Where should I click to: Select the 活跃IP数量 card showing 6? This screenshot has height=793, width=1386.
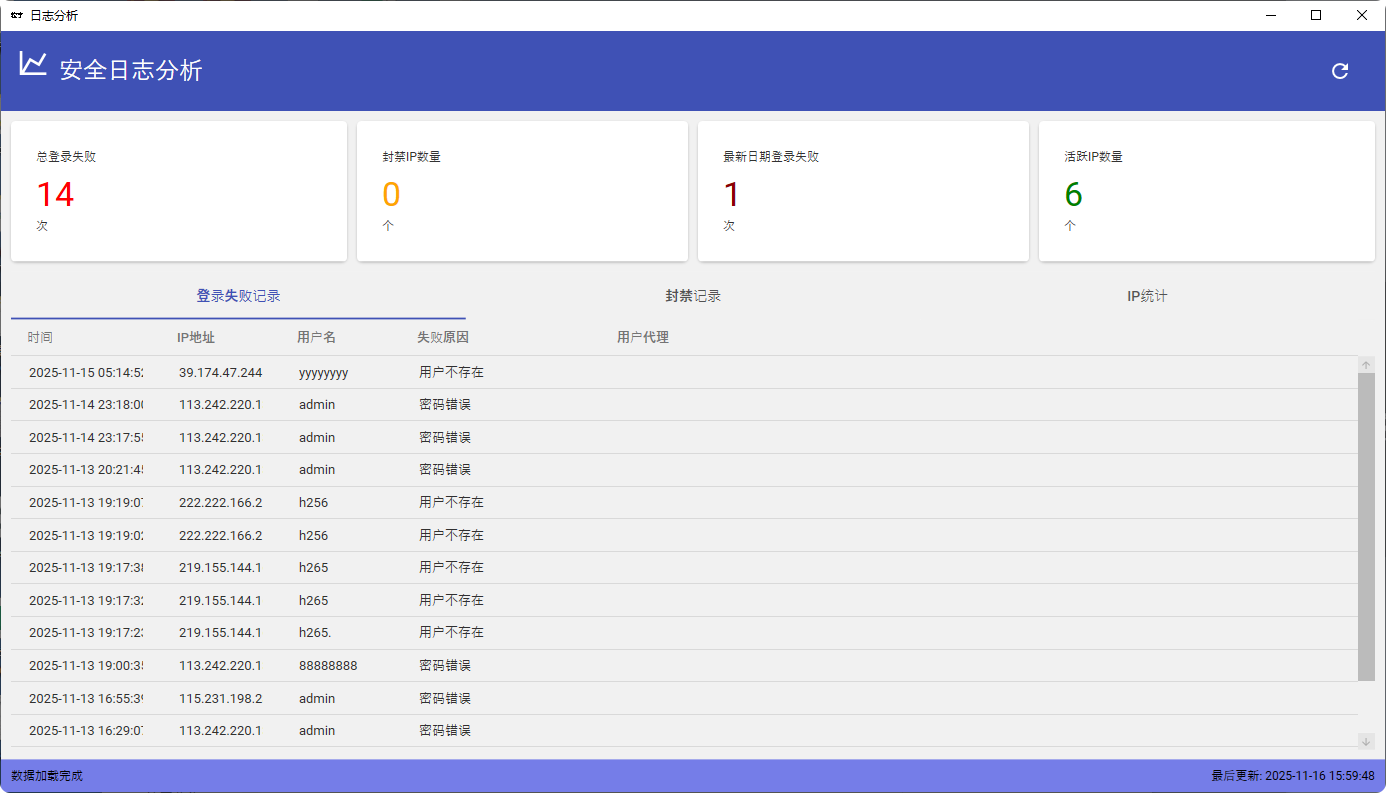(1205, 190)
